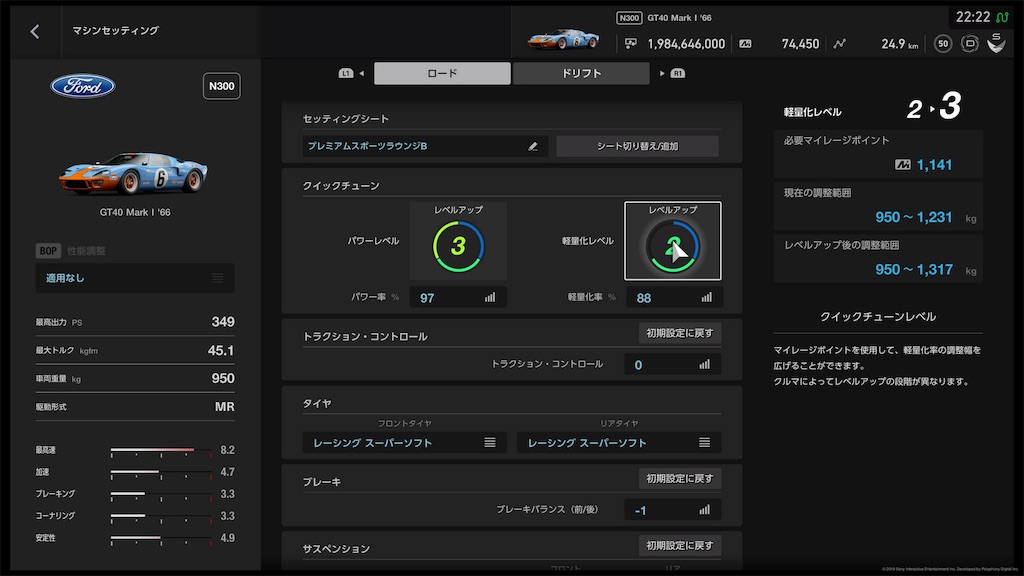
Task: Level up the weight reduction level gauge
Action: pyautogui.click(x=673, y=241)
